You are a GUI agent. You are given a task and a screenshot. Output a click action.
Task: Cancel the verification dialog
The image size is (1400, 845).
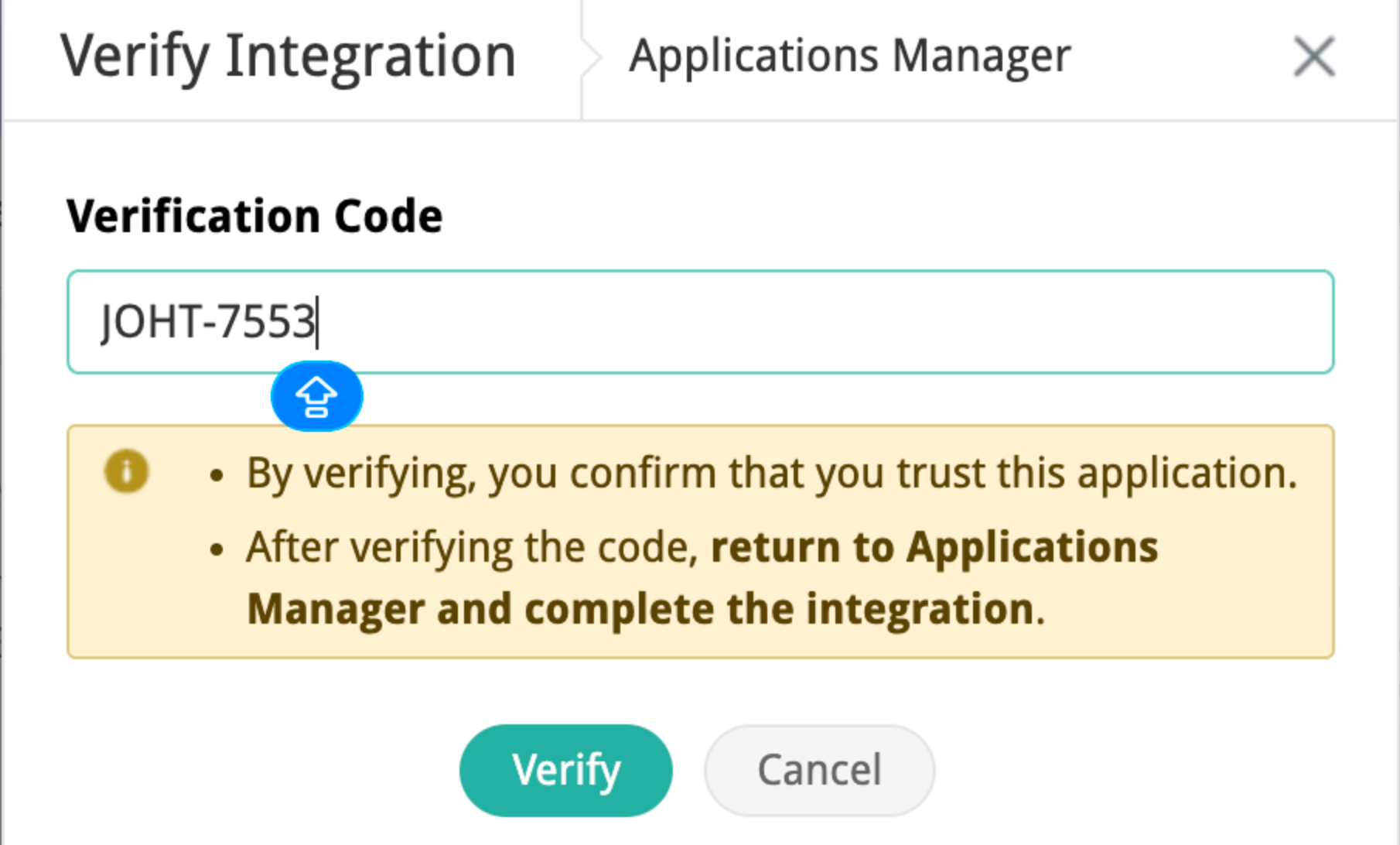coord(819,770)
